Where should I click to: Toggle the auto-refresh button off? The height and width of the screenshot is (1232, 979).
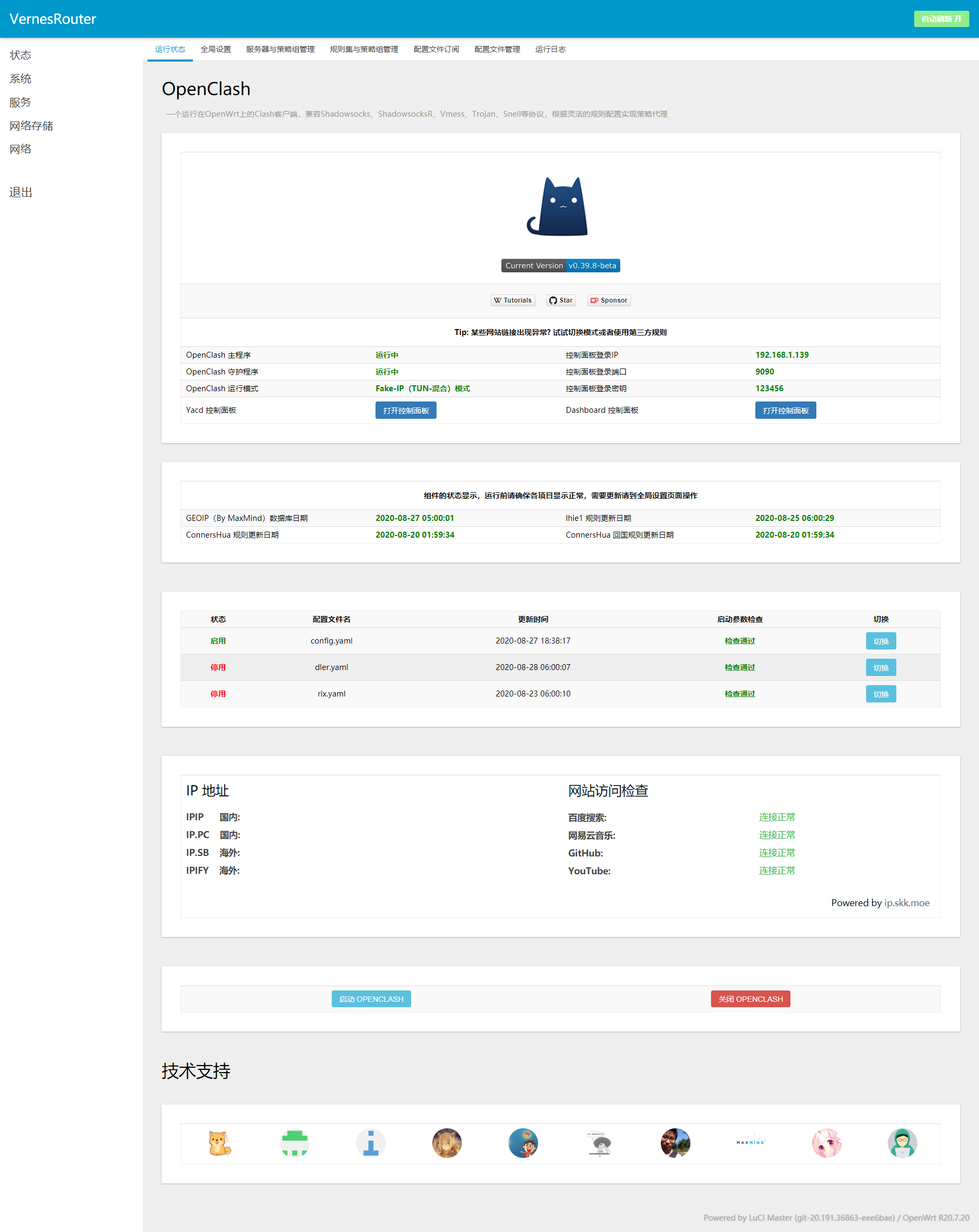941,19
